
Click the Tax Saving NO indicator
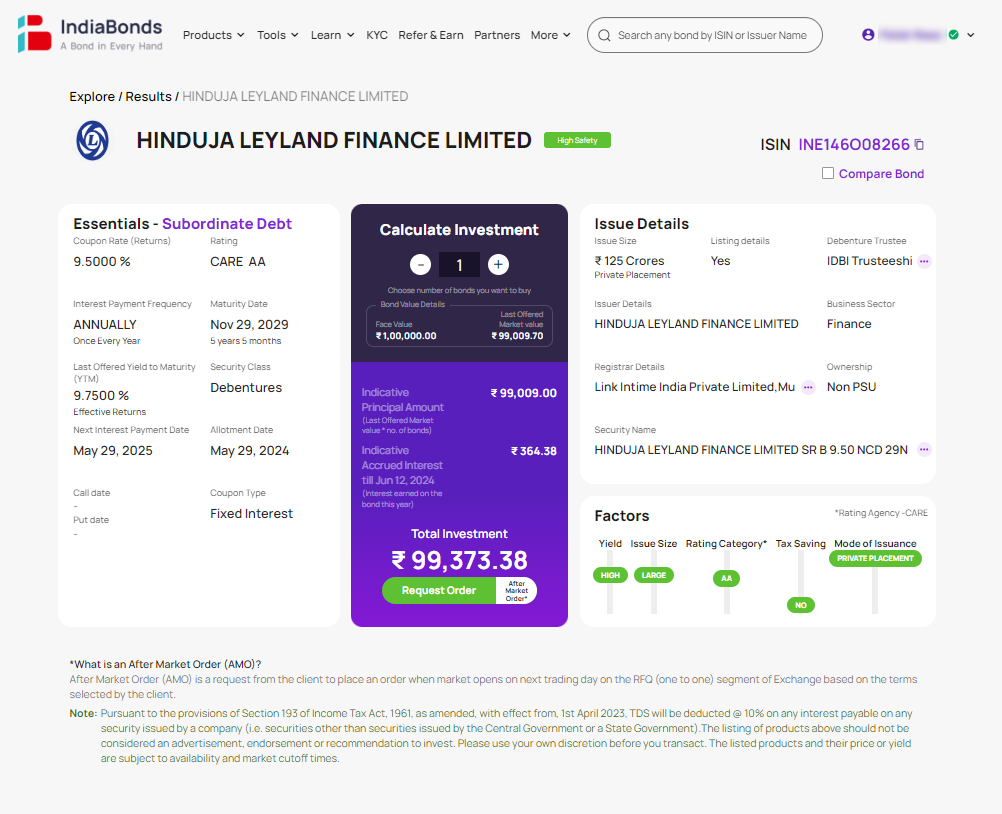tap(801, 605)
